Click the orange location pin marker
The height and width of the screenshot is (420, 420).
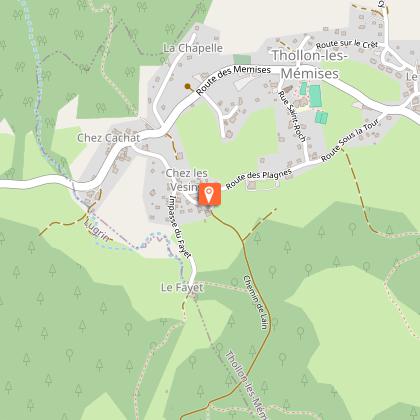pos(210,195)
